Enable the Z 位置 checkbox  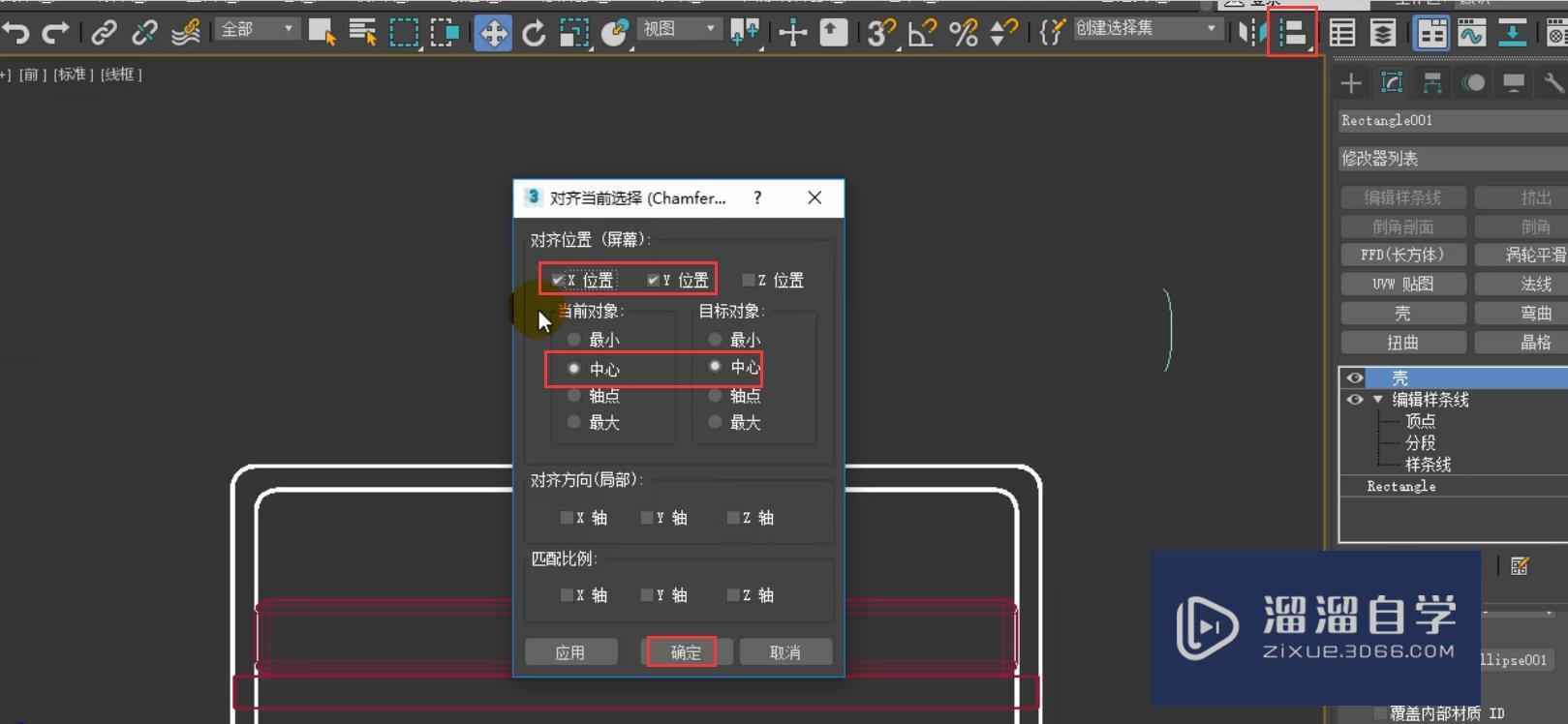click(748, 280)
